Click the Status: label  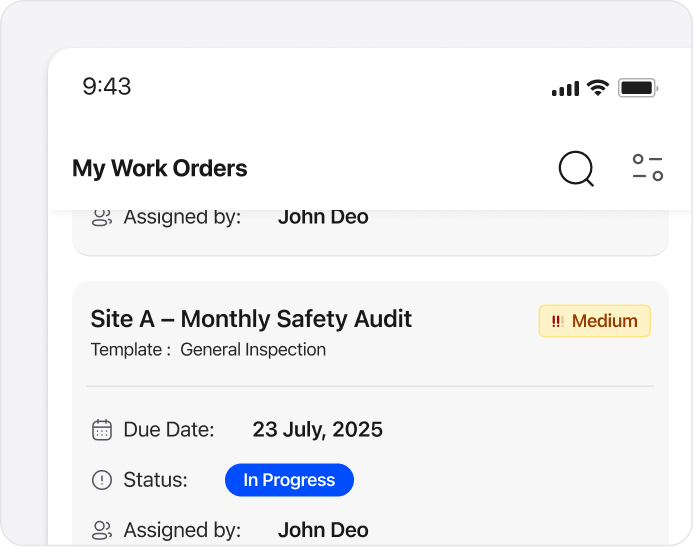pyautogui.click(x=156, y=480)
